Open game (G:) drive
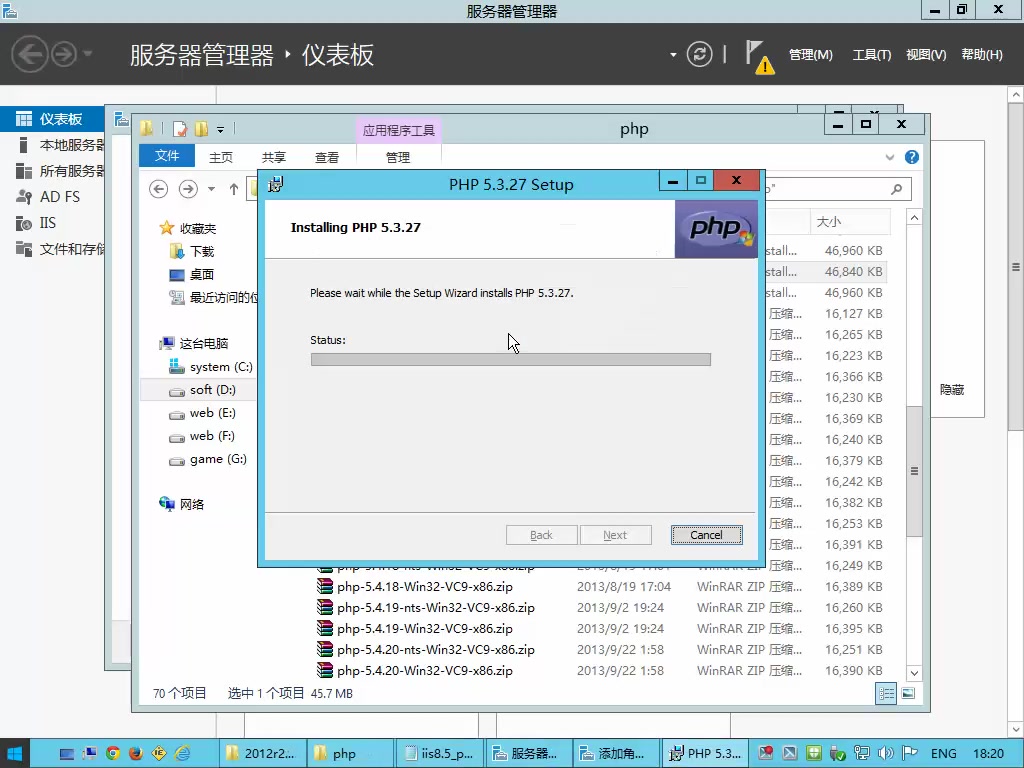1024x768 pixels. (x=208, y=459)
